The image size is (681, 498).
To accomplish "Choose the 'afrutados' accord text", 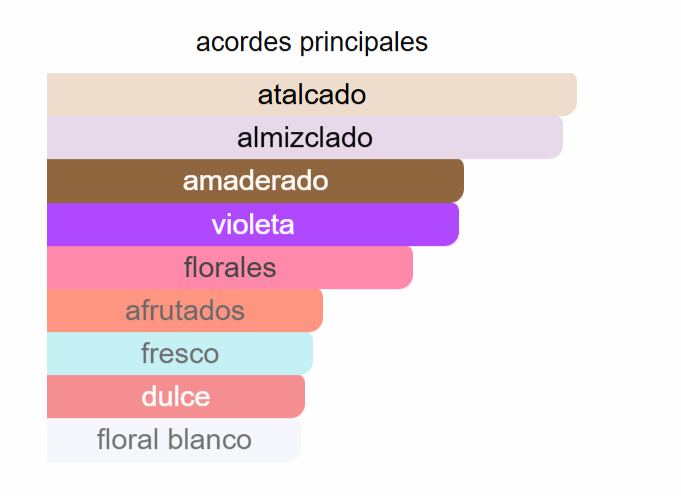I will pos(185,310).
